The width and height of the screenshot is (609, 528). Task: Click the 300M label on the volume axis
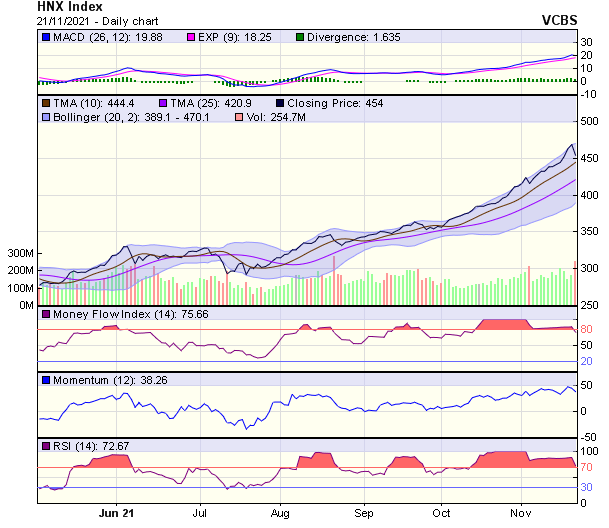tap(19, 253)
